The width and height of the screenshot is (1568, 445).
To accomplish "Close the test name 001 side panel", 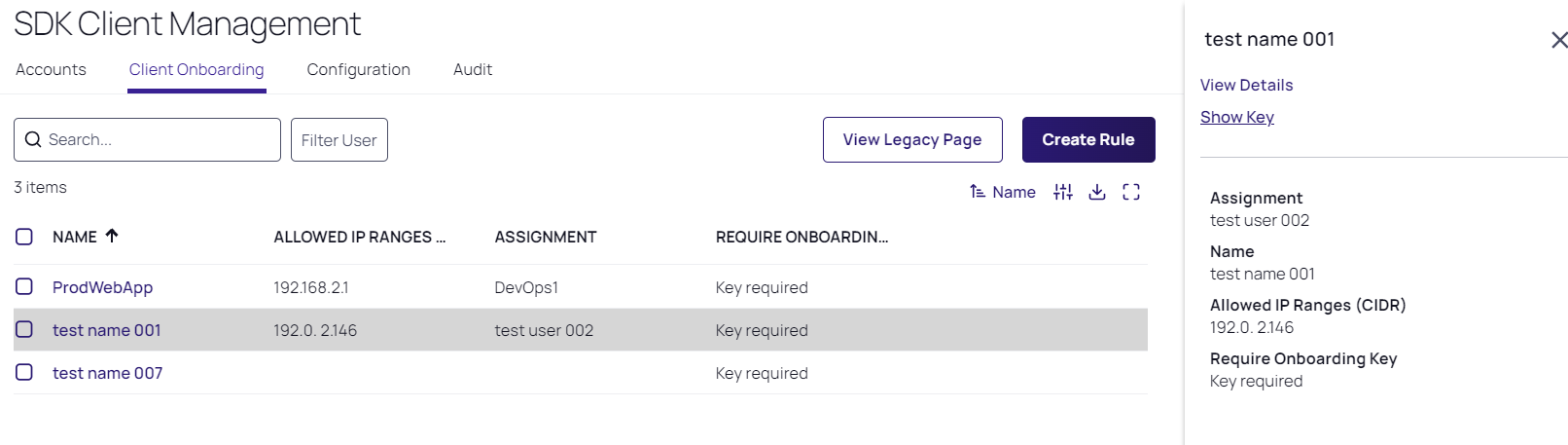I will click(1559, 40).
